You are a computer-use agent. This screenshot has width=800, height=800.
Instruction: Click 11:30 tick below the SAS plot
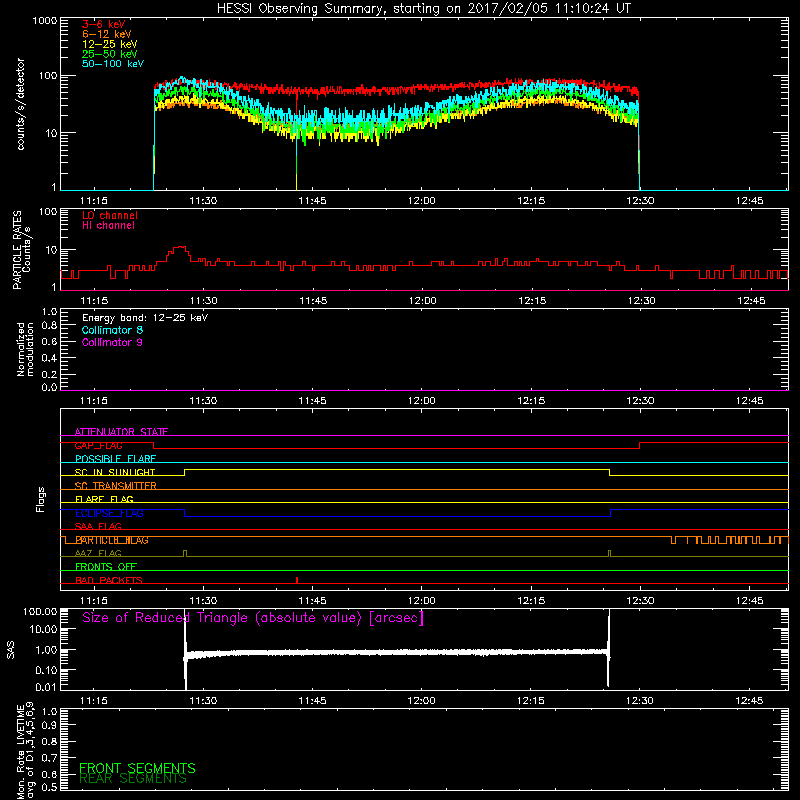coord(203,701)
